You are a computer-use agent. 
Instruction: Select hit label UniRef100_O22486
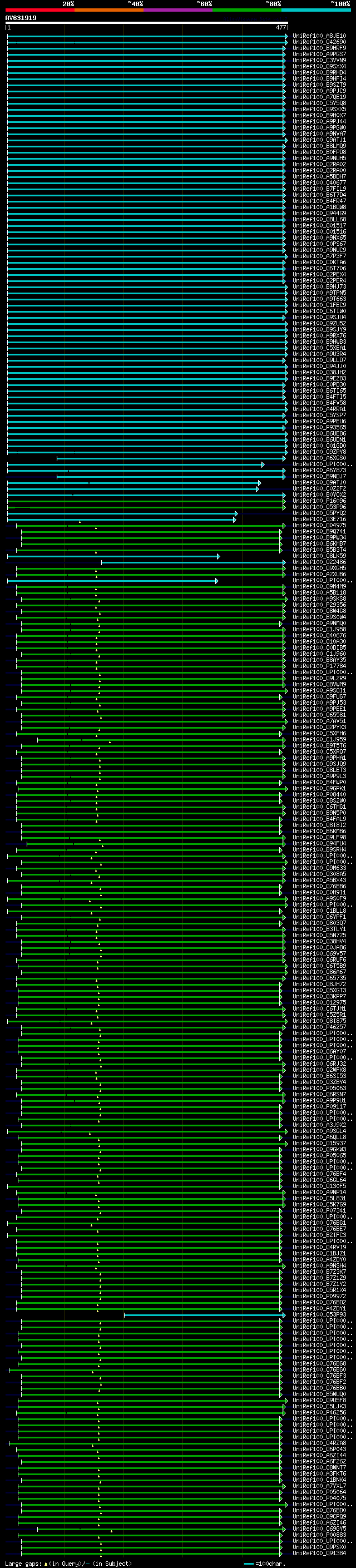click(x=319, y=562)
